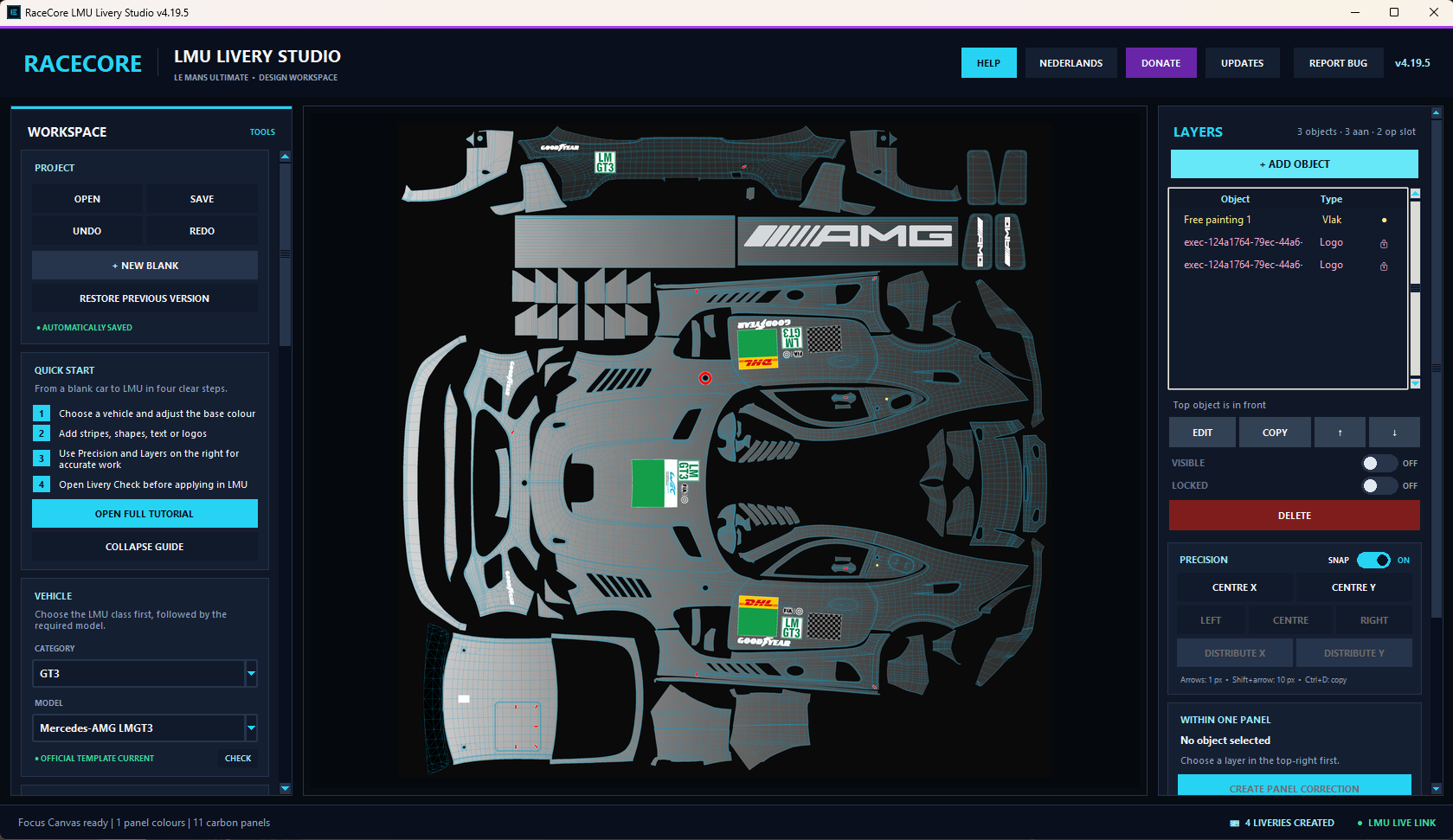Click the right sidebar scrollbar thumb

click(x=1437, y=368)
